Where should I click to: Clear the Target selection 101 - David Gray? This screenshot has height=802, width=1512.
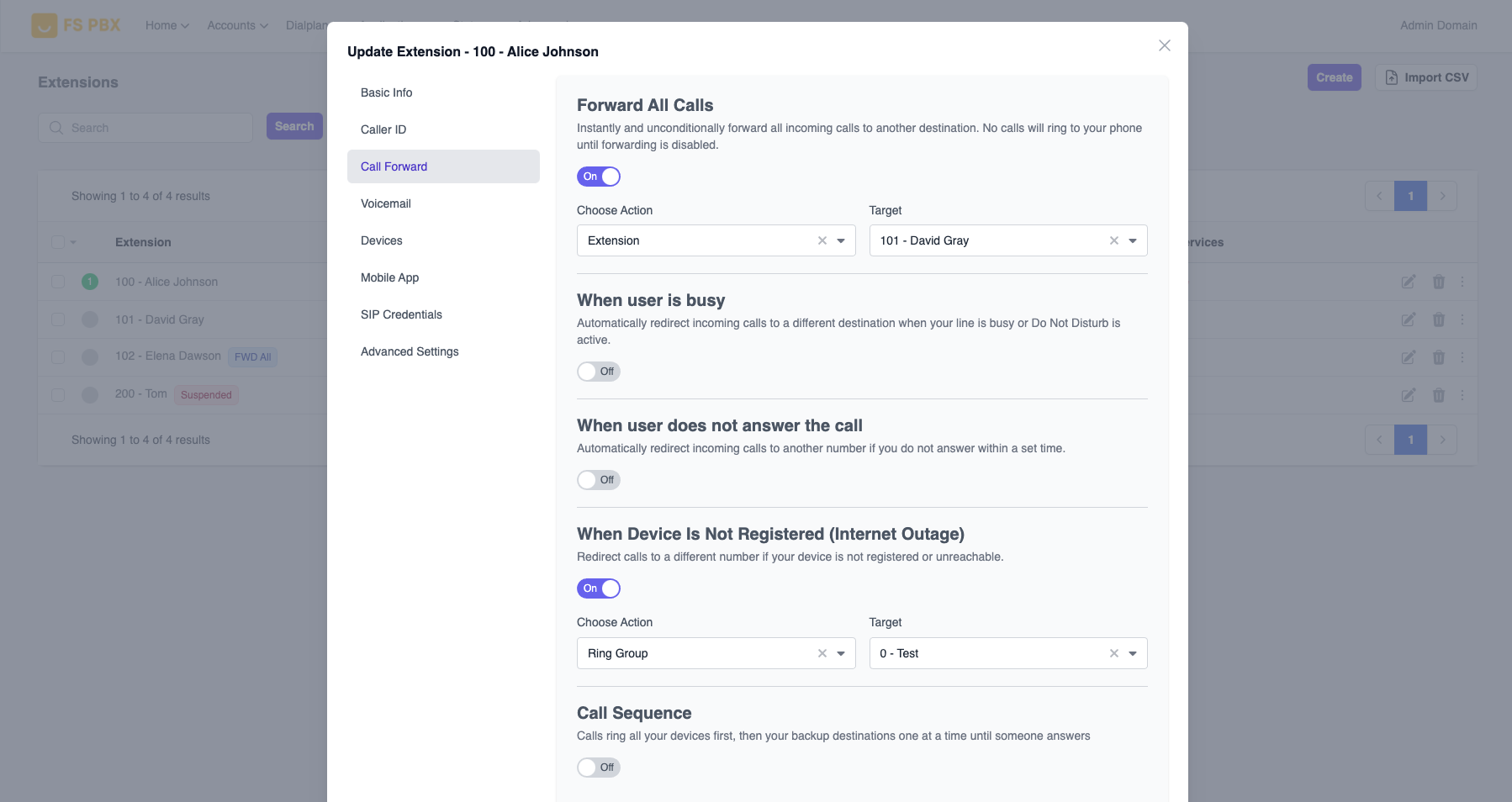[1113, 240]
